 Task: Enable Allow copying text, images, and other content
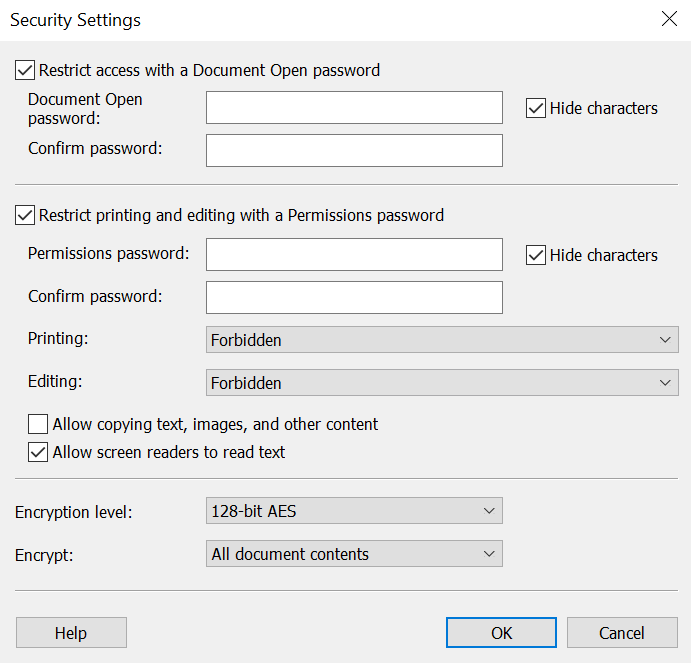38,424
